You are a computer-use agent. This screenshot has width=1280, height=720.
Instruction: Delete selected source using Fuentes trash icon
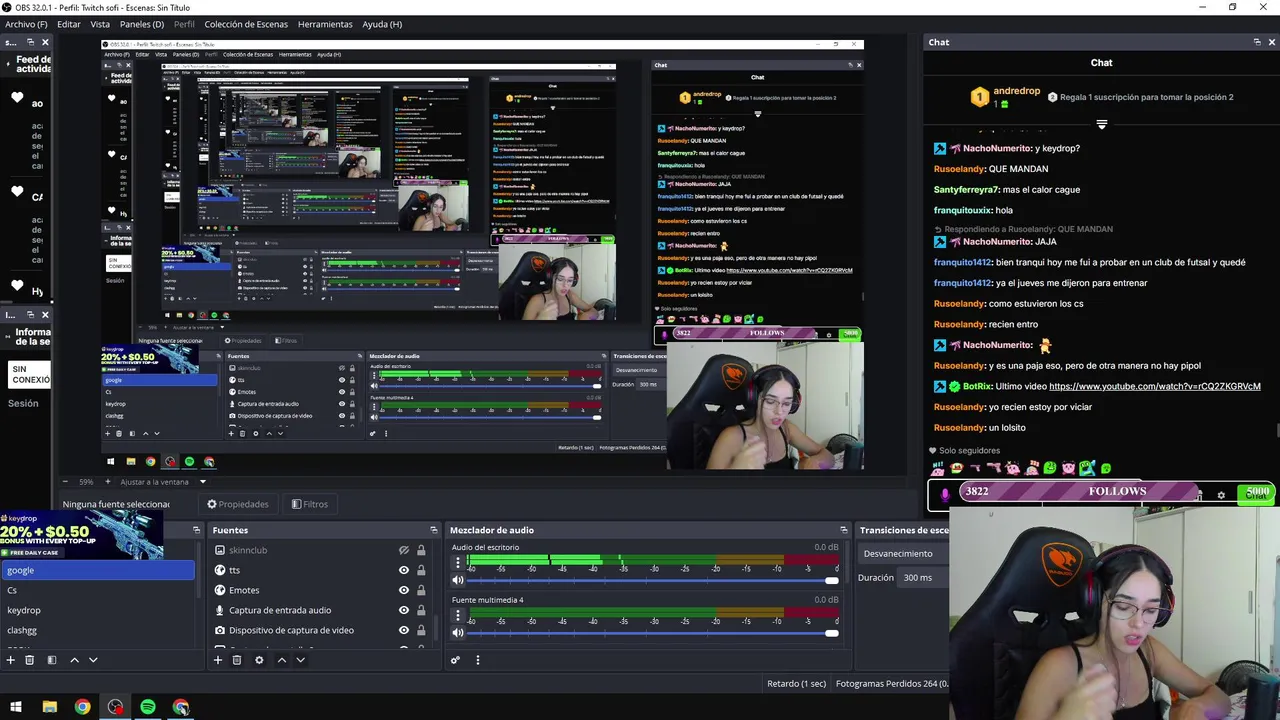click(x=237, y=660)
